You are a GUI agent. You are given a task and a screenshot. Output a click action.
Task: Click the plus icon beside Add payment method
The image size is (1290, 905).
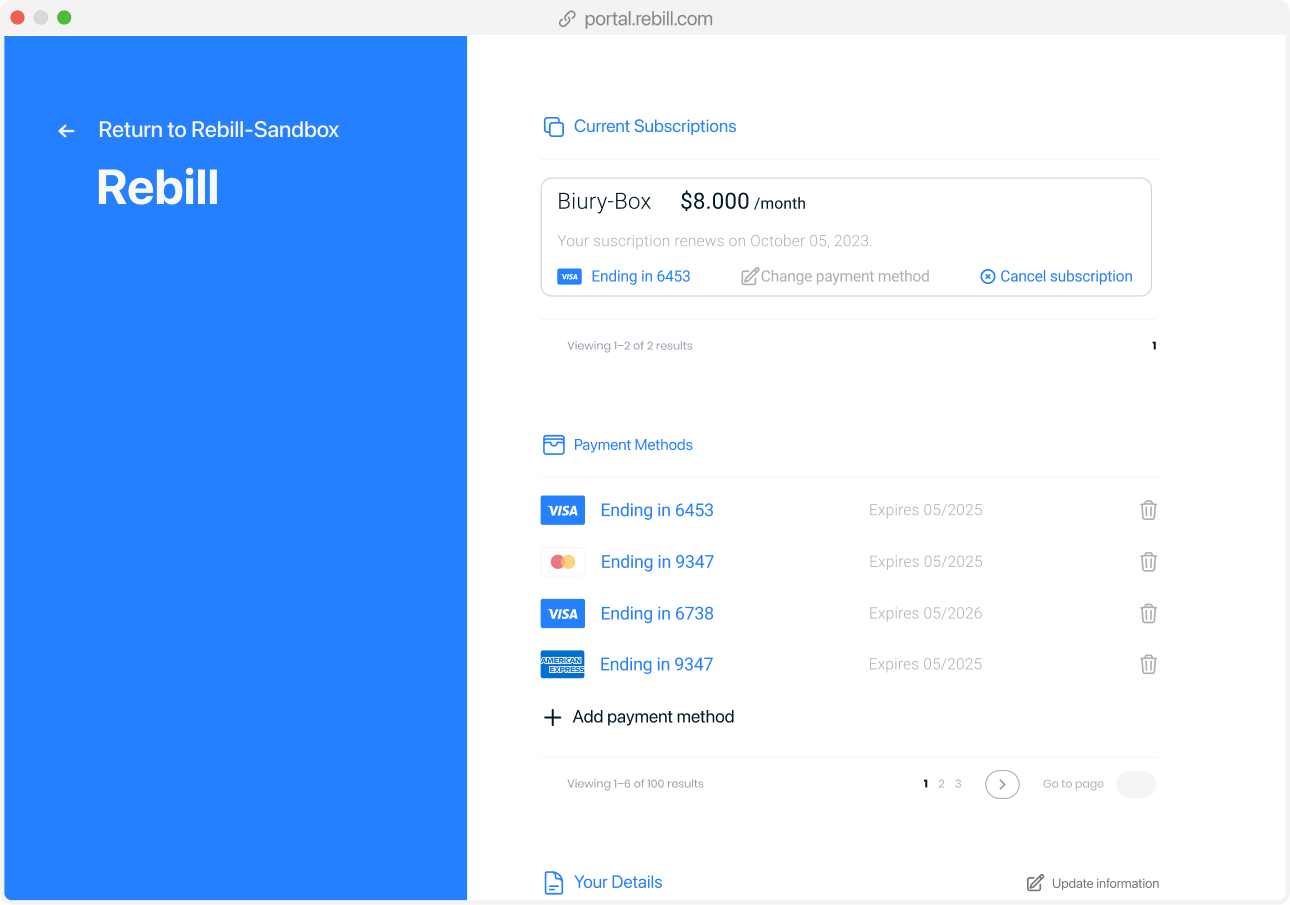tap(552, 717)
